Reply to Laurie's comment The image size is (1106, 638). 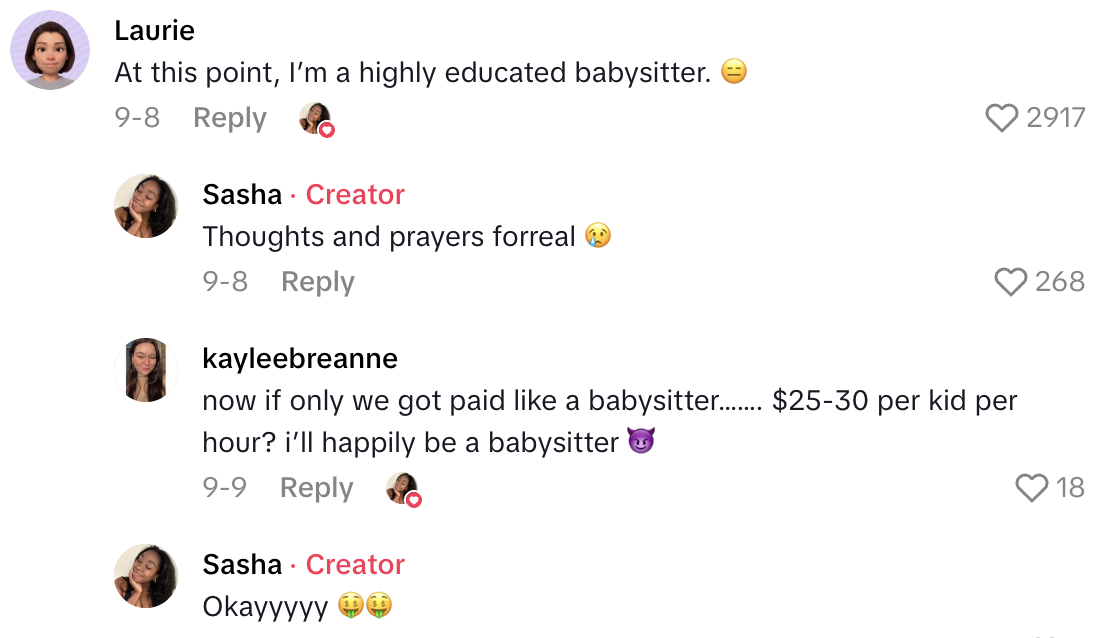pyautogui.click(x=230, y=118)
